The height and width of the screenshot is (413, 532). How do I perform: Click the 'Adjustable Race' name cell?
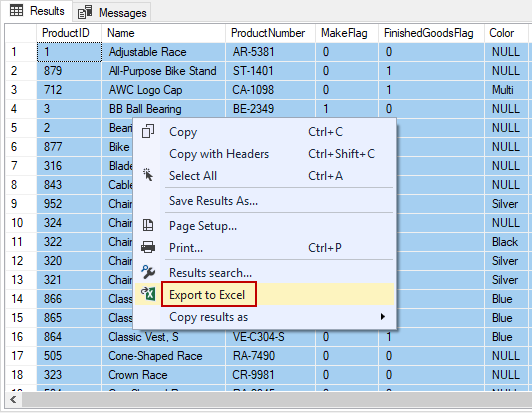point(163,52)
